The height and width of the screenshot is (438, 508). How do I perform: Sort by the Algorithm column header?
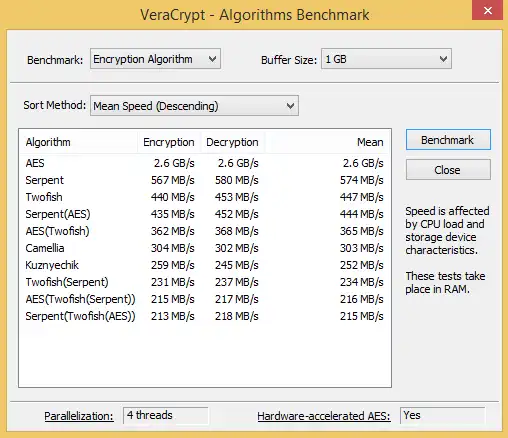[x=78, y=142]
